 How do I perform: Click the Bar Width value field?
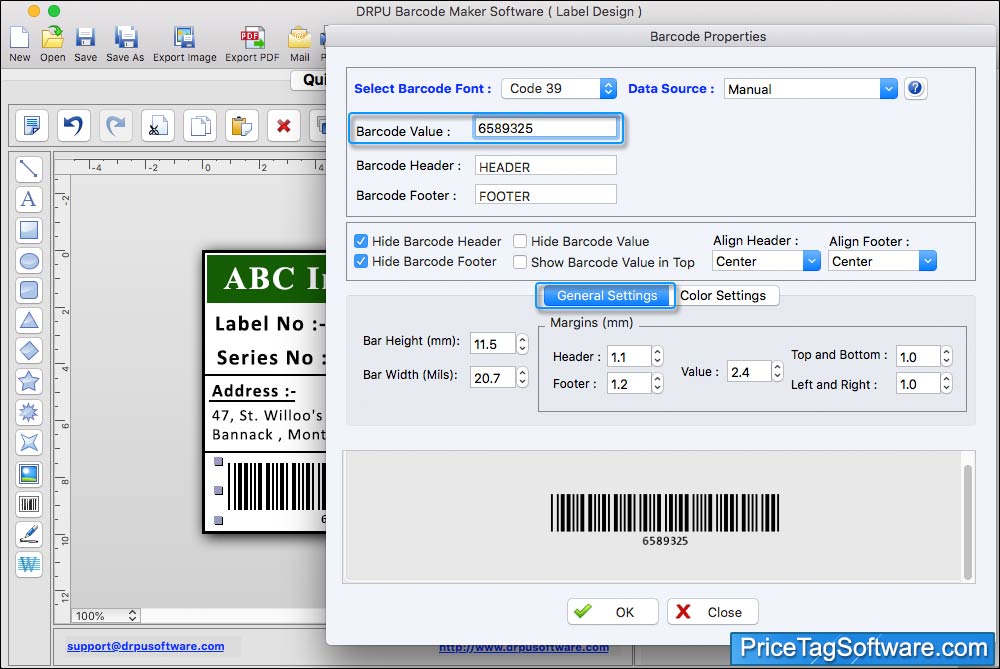(x=492, y=378)
